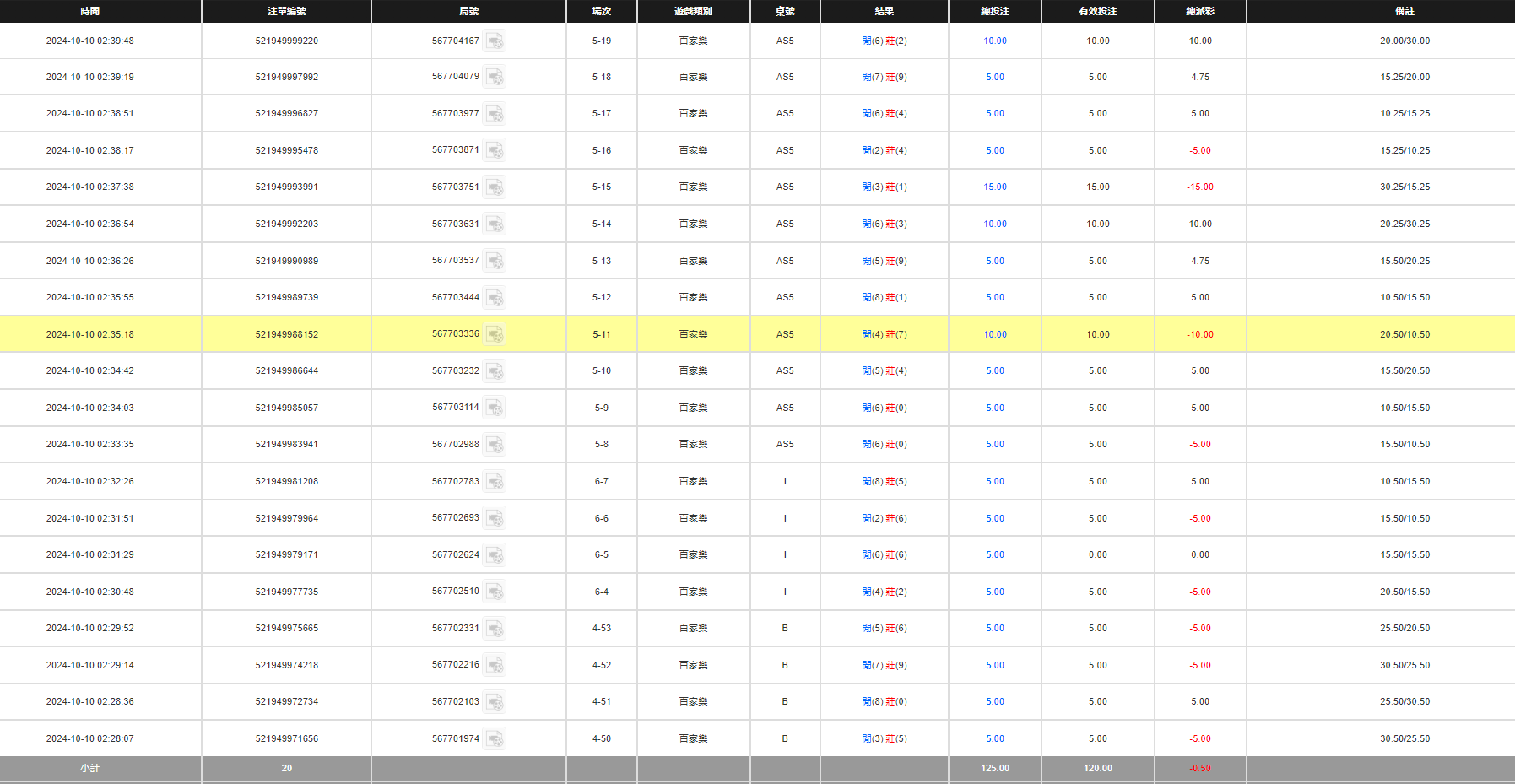
Task: Play replay for highlighted round 567703336
Action: [495, 335]
